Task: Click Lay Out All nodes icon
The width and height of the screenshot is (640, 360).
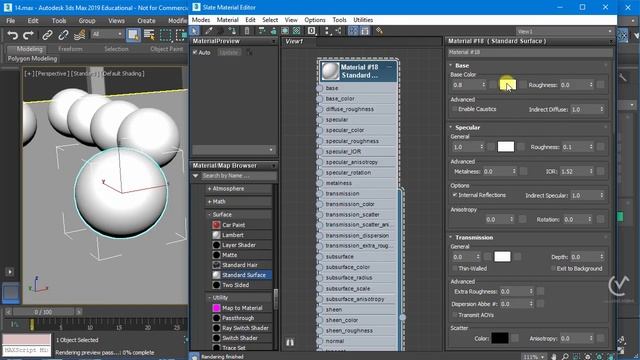Action: pos(327,31)
